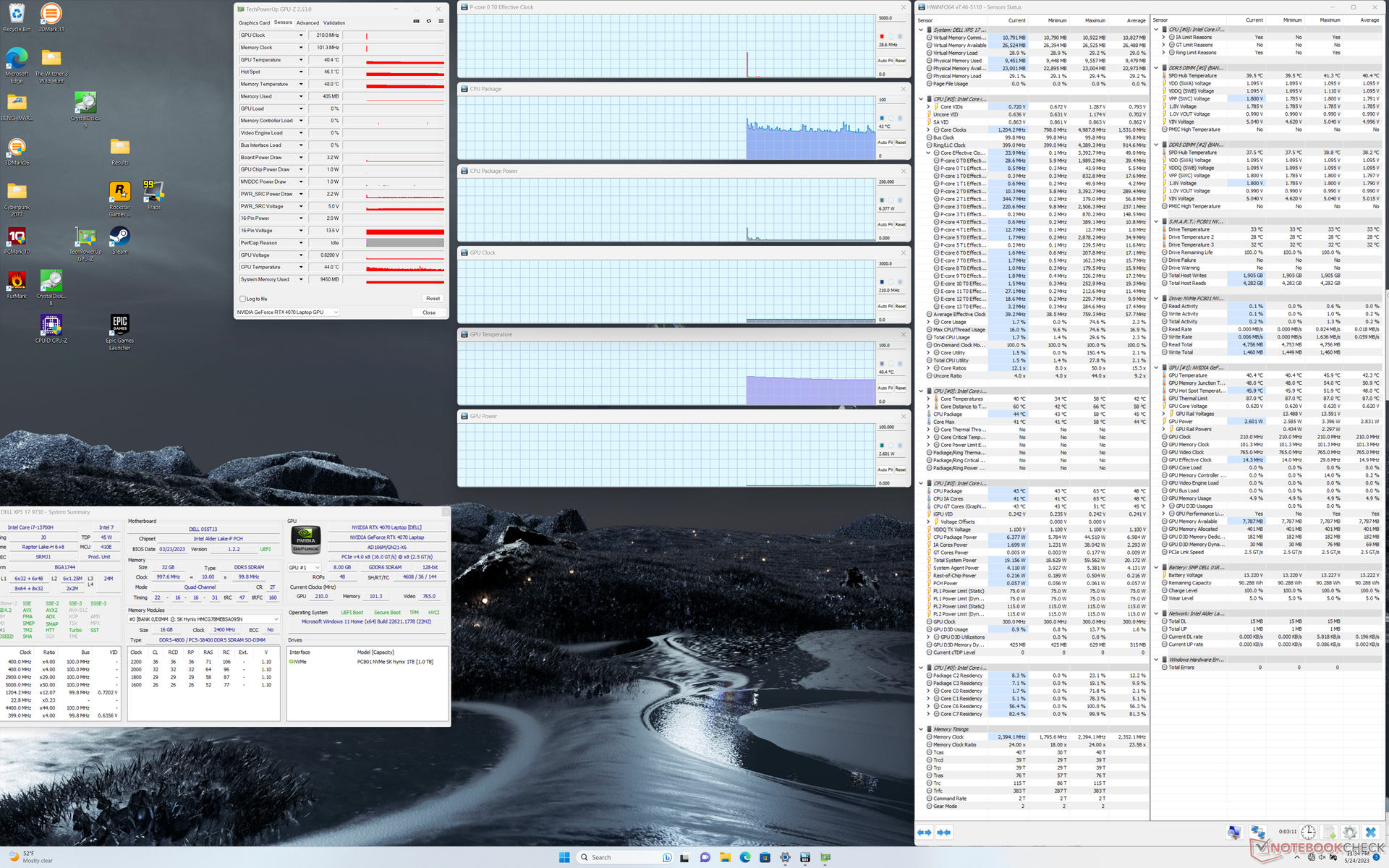Toggle the Auto Fit button in GPU Power graph
1389x868 pixels.
[x=885, y=470]
